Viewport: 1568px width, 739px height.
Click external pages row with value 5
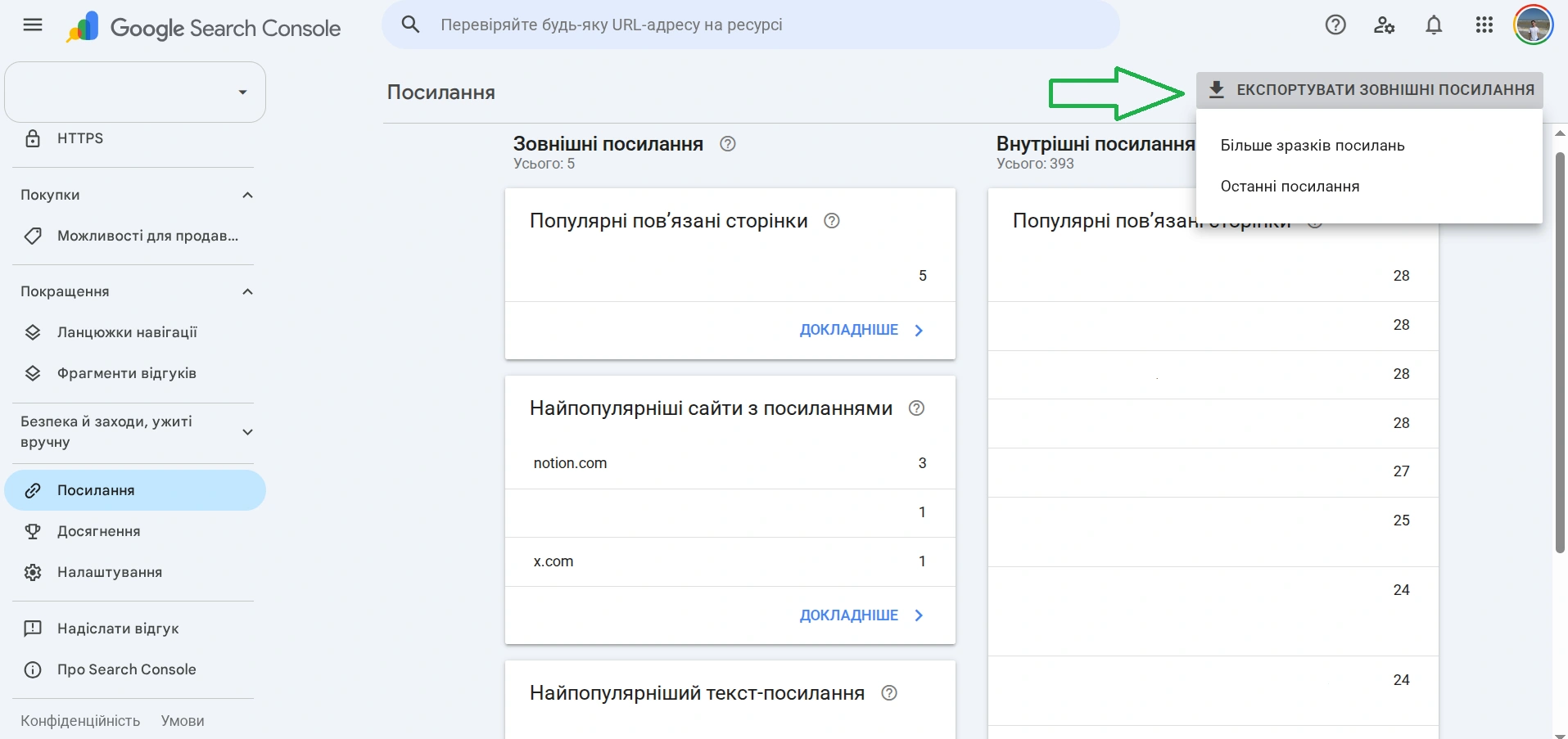tap(730, 277)
